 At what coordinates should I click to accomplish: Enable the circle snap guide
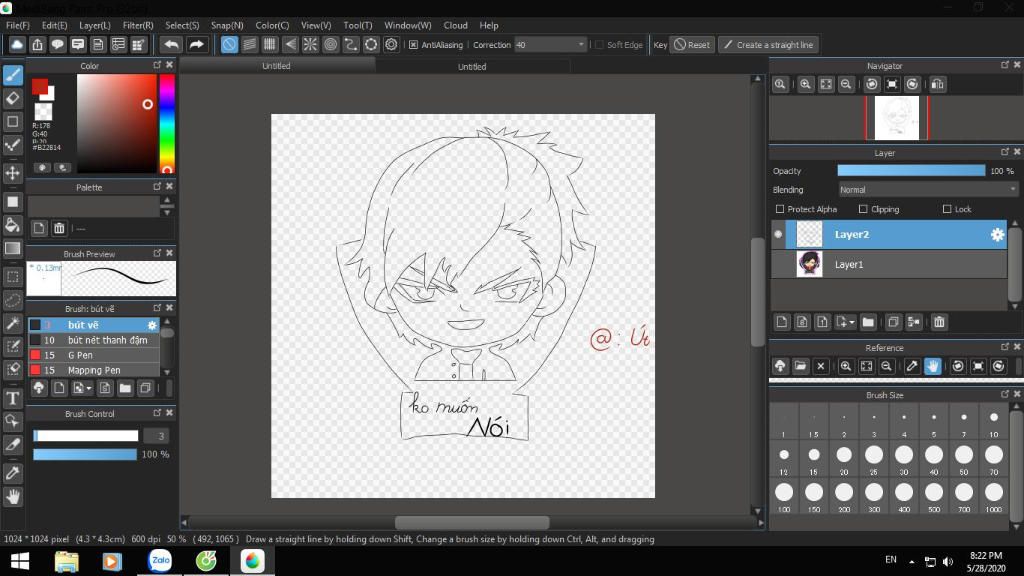[x=330, y=44]
